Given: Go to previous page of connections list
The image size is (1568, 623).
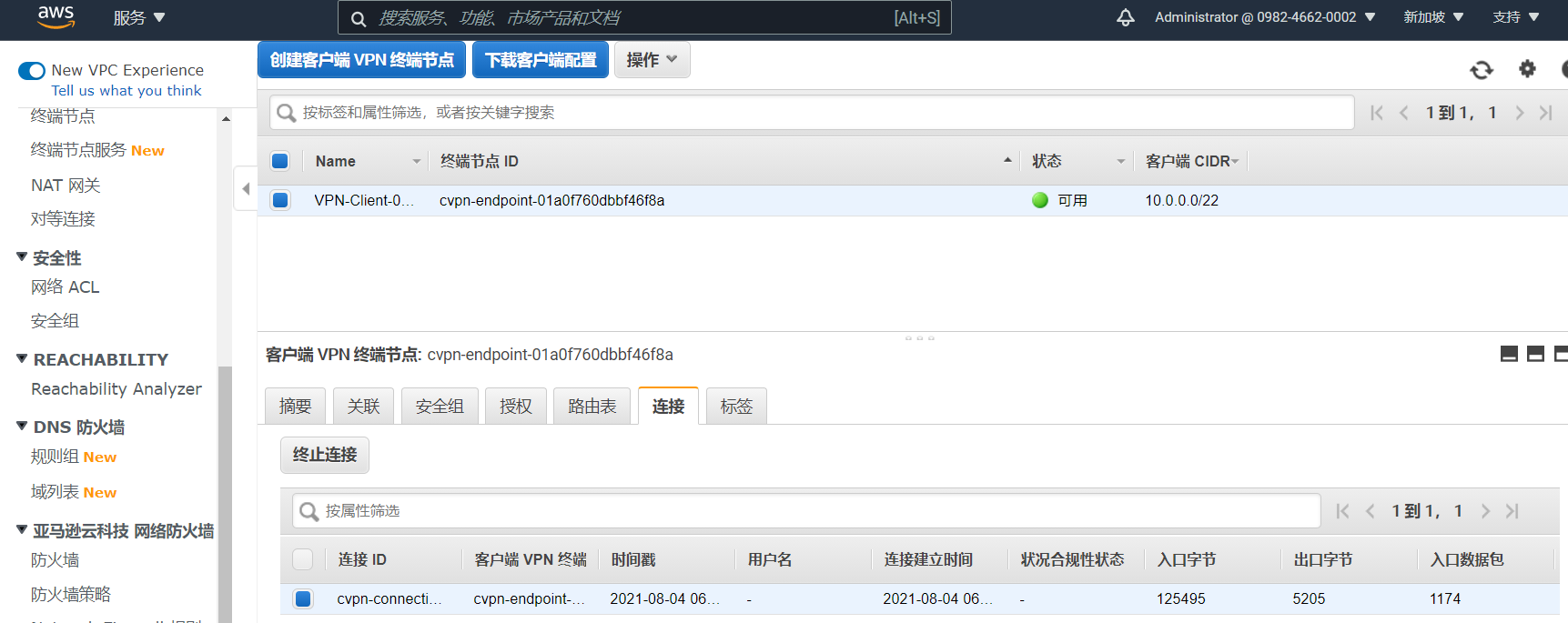Looking at the screenshot, I should (x=1370, y=511).
